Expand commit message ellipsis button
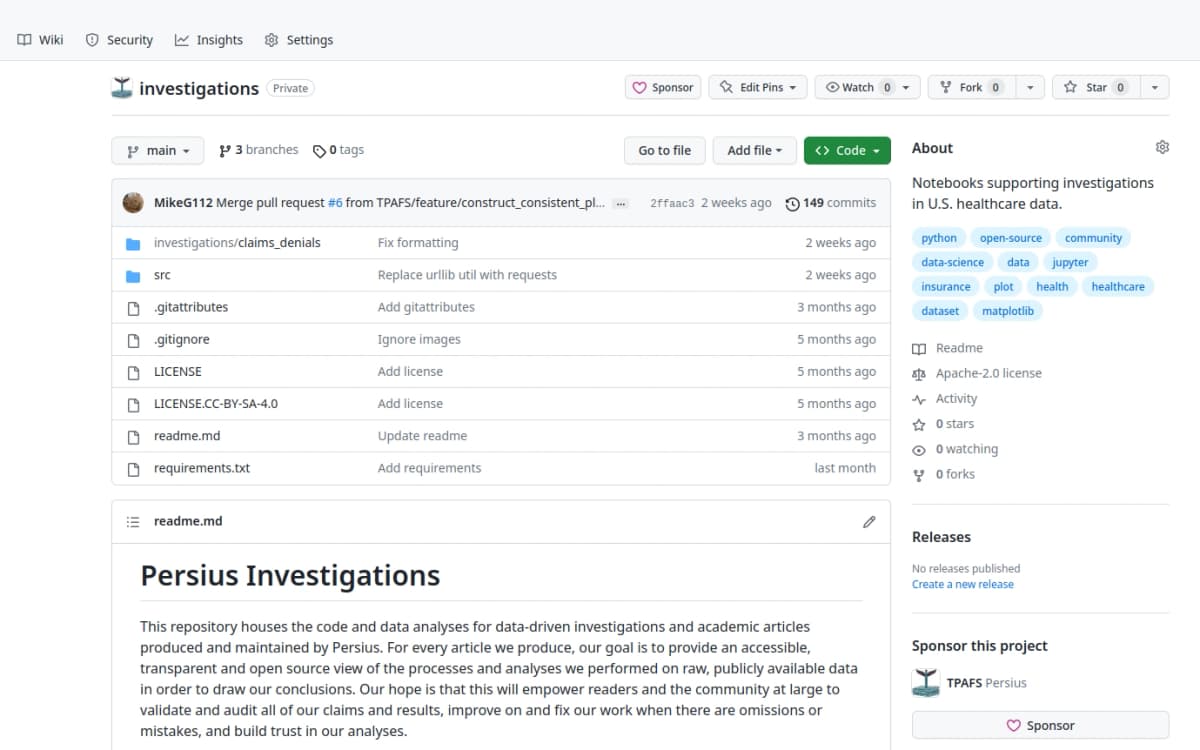This screenshot has height=750, width=1200. click(x=621, y=203)
